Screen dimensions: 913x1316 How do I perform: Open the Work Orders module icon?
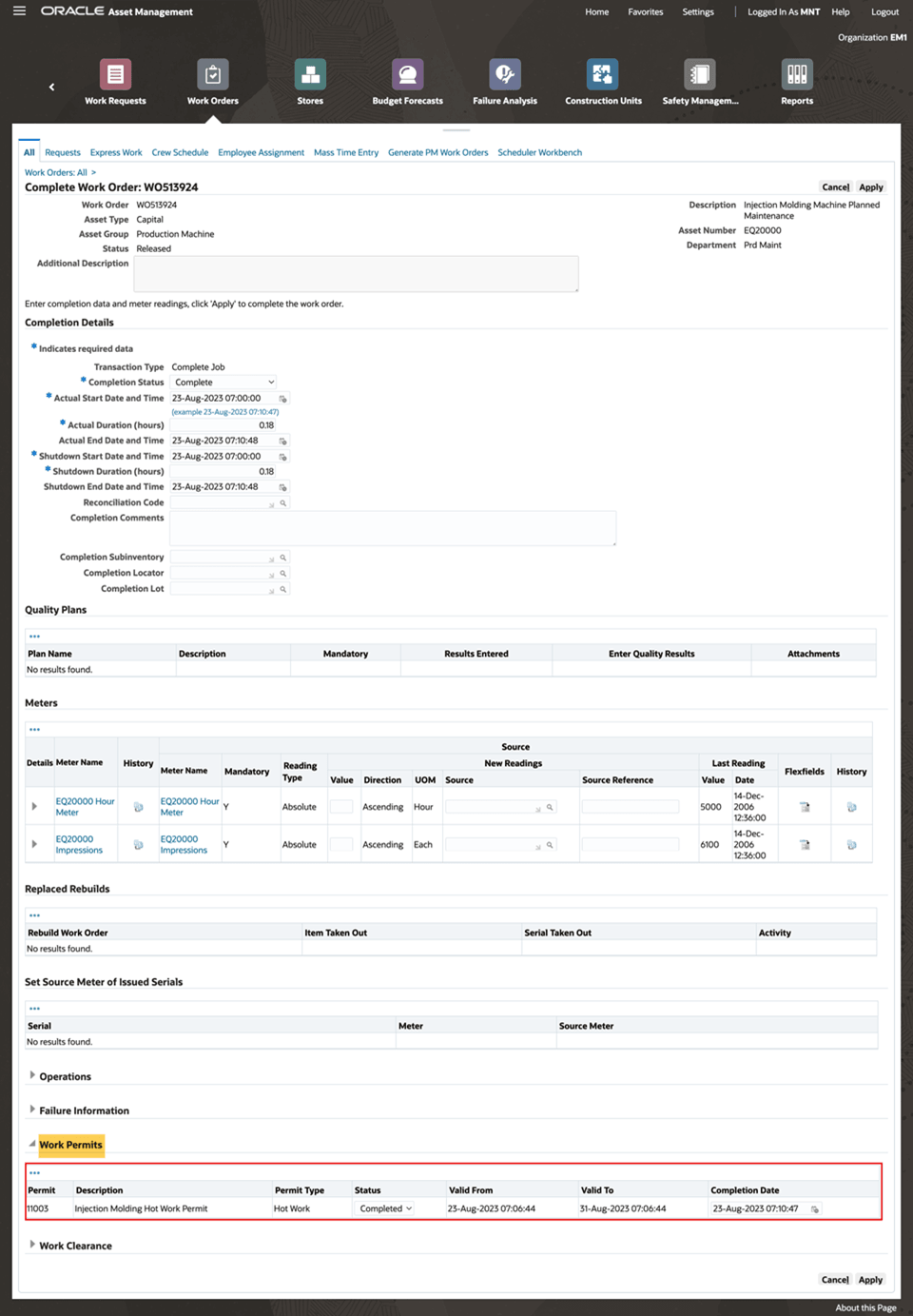point(213,74)
